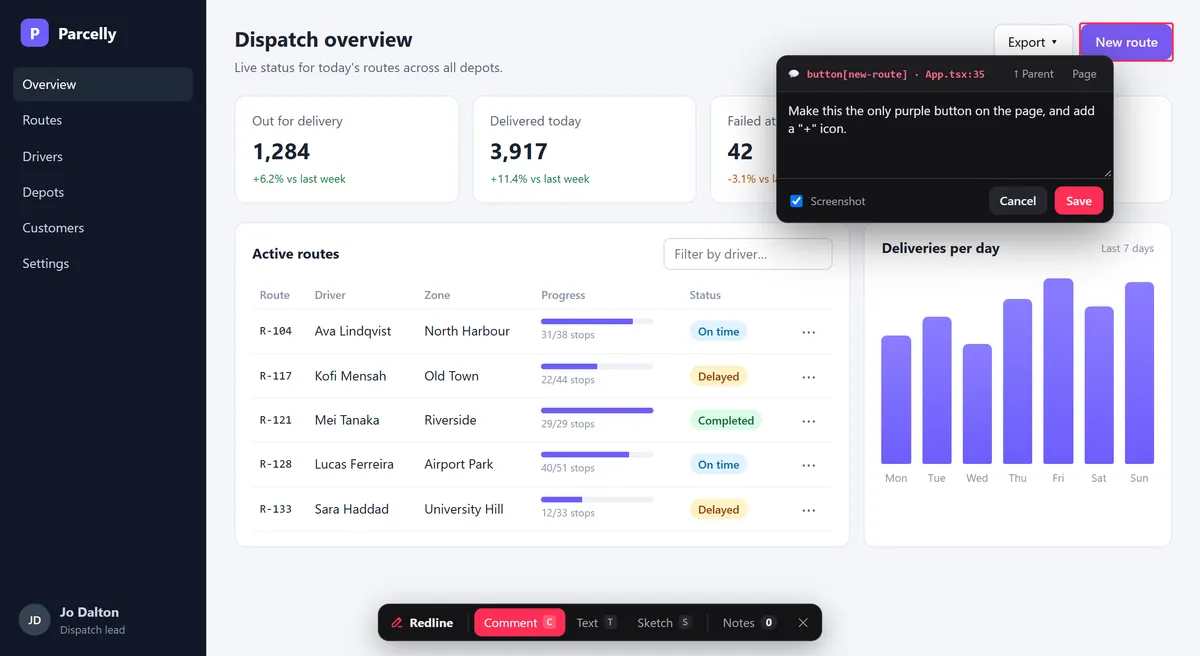Image resolution: width=1200 pixels, height=656 pixels.
Task: Open the JD user avatar
Action: [x=35, y=620]
